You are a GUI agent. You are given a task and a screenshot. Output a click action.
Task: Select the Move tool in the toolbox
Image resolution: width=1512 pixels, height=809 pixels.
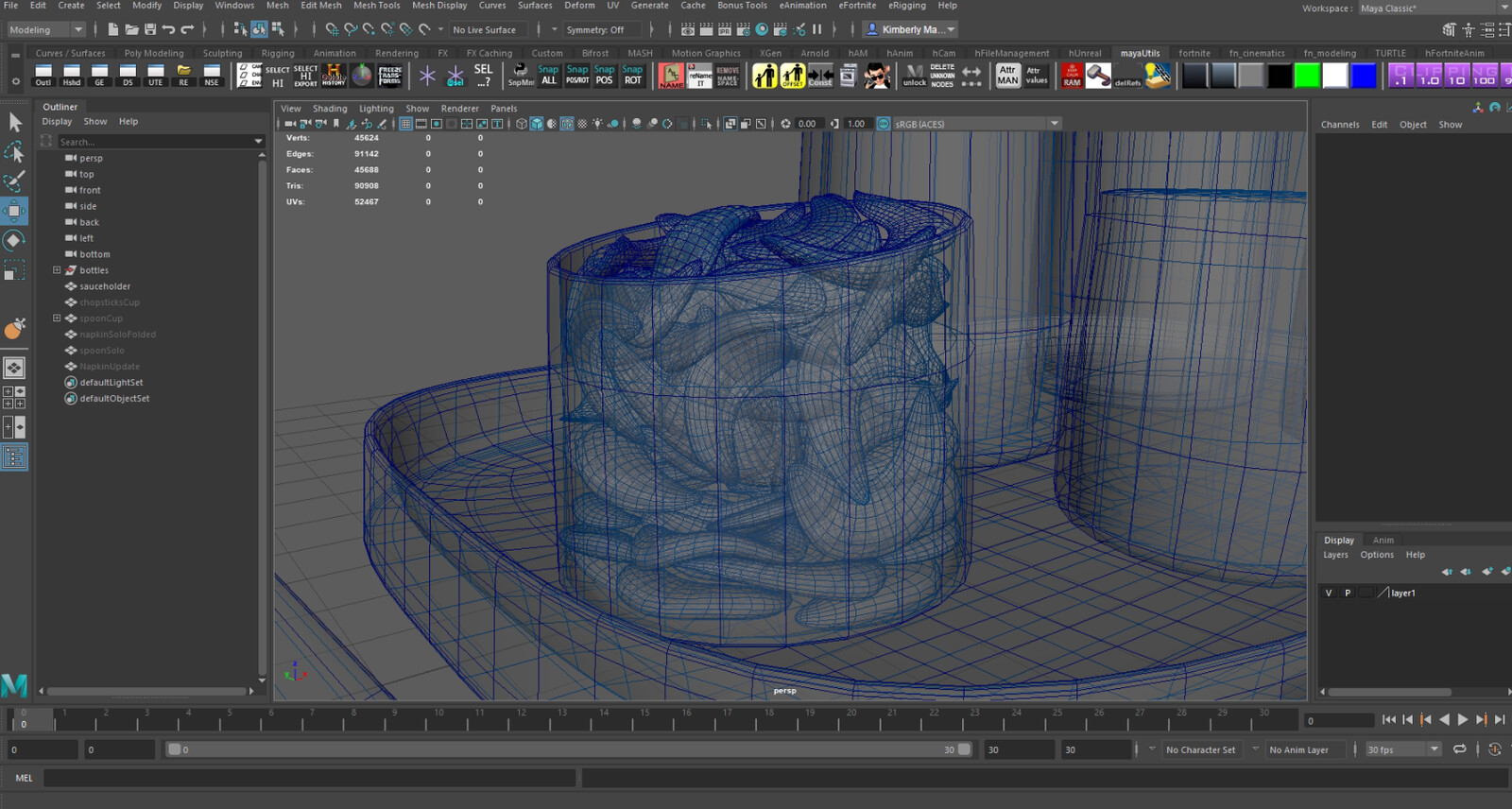[14, 211]
